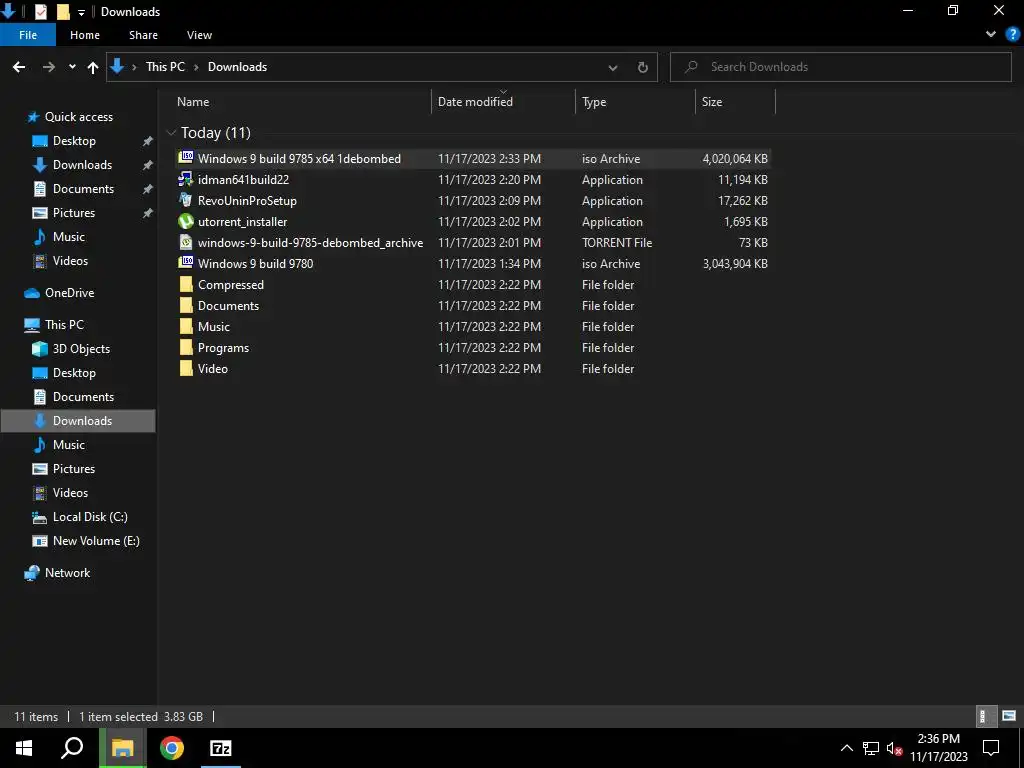Open the Home ribbon tab
The image size is (1024, 768).
point(85,35)
